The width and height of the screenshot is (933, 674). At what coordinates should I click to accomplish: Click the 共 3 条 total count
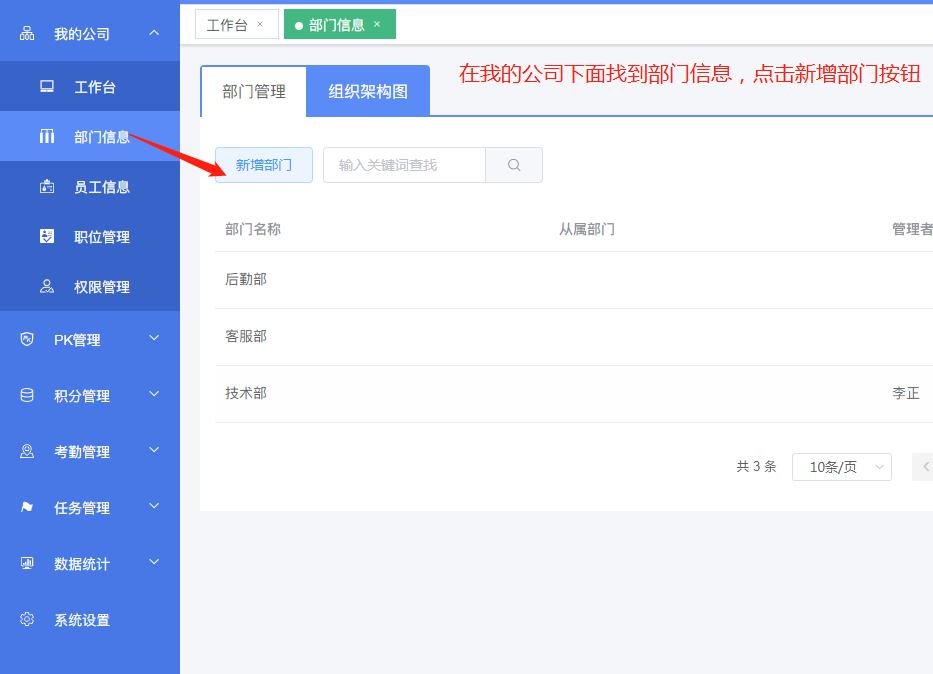(756, 466)
